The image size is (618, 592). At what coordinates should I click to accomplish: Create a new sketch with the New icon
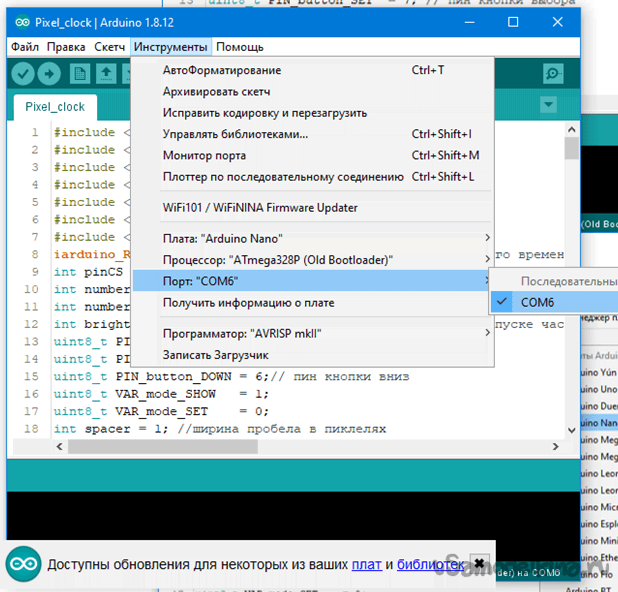click(x=80, y=74)
